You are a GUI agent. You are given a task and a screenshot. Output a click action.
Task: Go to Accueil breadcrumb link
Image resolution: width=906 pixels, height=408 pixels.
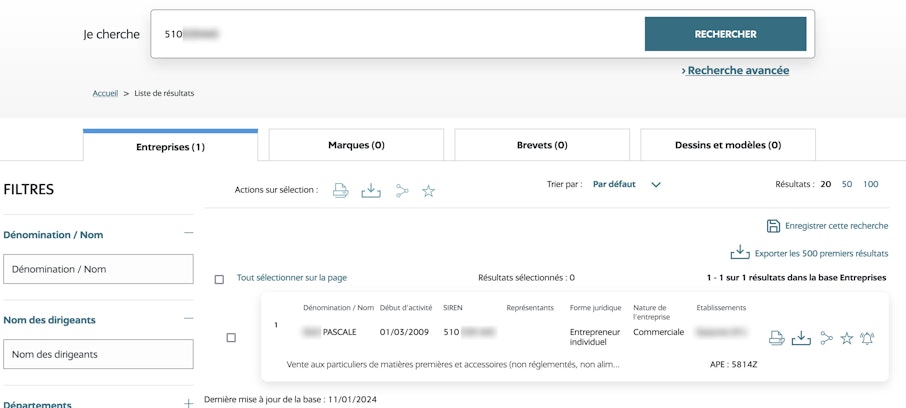pyautogui.click(x=105, y=93)
